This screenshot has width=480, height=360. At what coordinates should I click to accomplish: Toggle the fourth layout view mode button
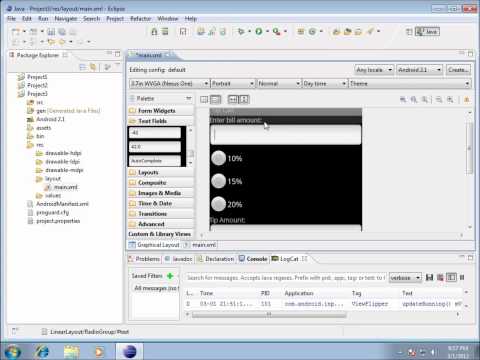244,99
